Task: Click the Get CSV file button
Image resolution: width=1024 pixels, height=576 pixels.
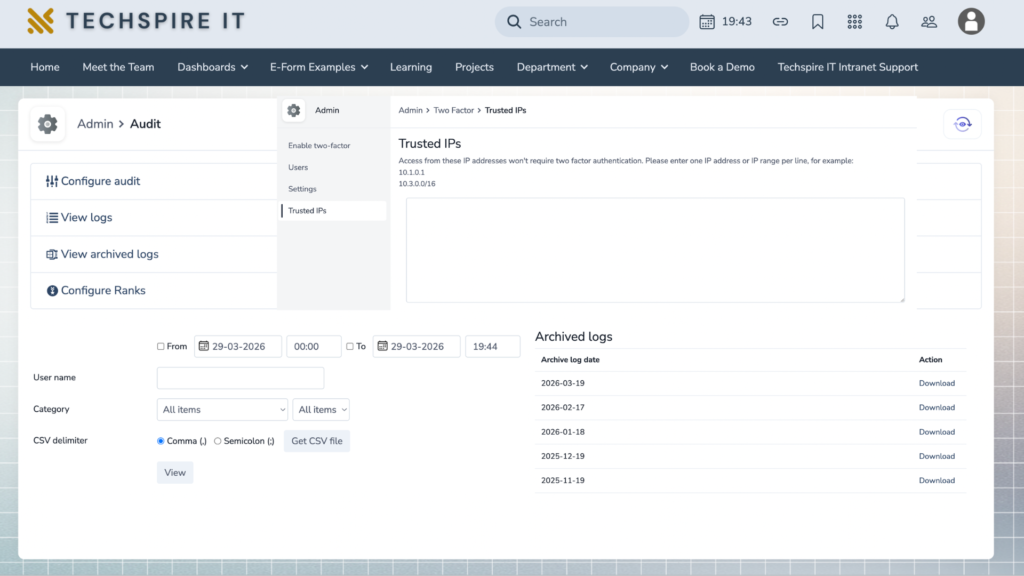Action: click(x=316, y=441)
